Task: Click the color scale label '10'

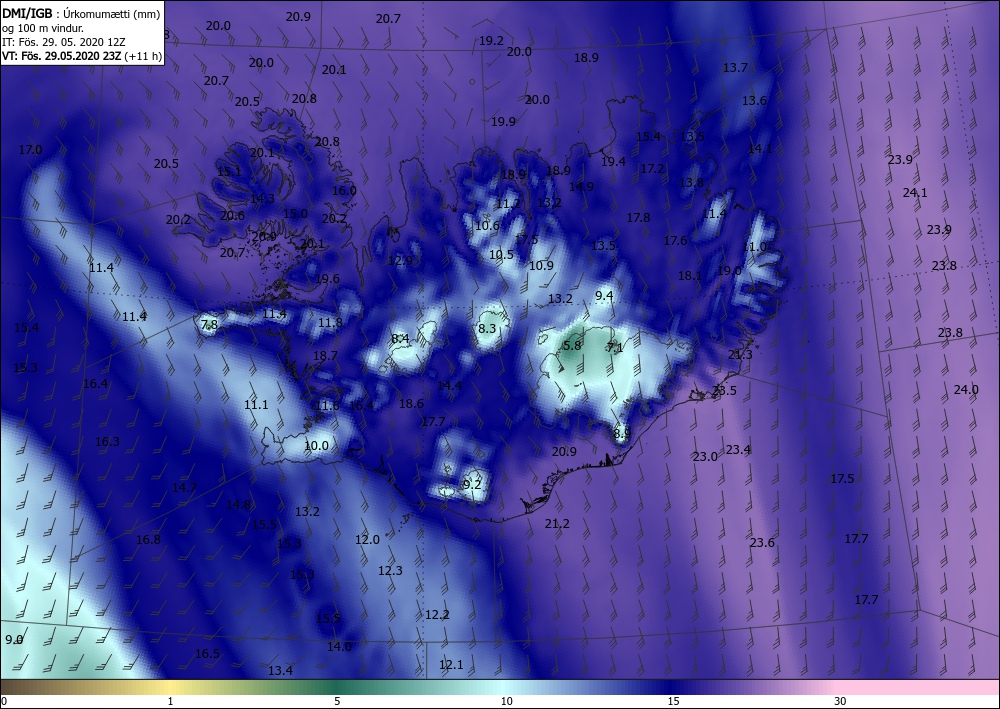Action: (506, 701)
